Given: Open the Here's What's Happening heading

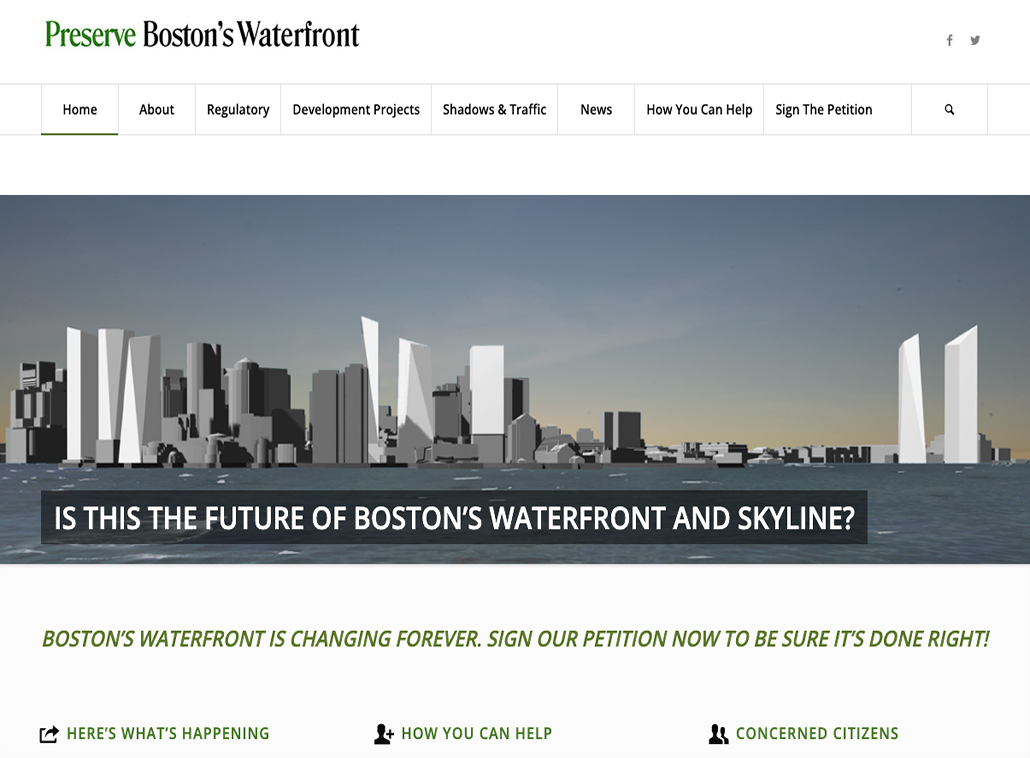Looking at the screenshot, I should coord(168,734).
